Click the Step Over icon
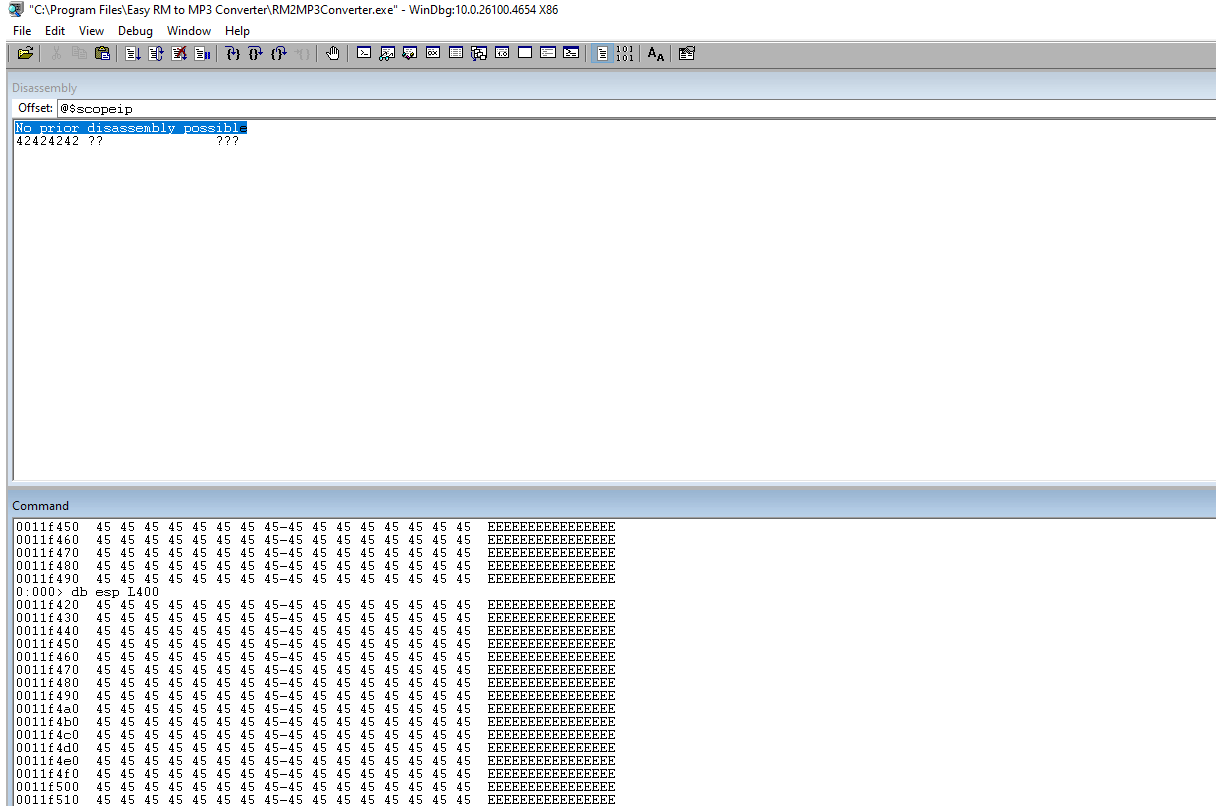Screen dimensions: 1216x806 click(x=256, y=54)
